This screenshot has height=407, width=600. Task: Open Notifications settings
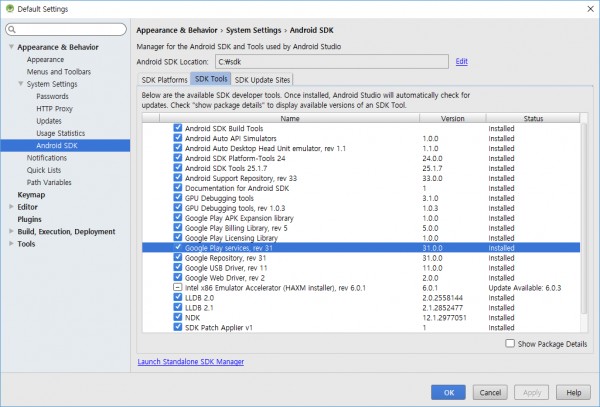[x=47, y=158]
